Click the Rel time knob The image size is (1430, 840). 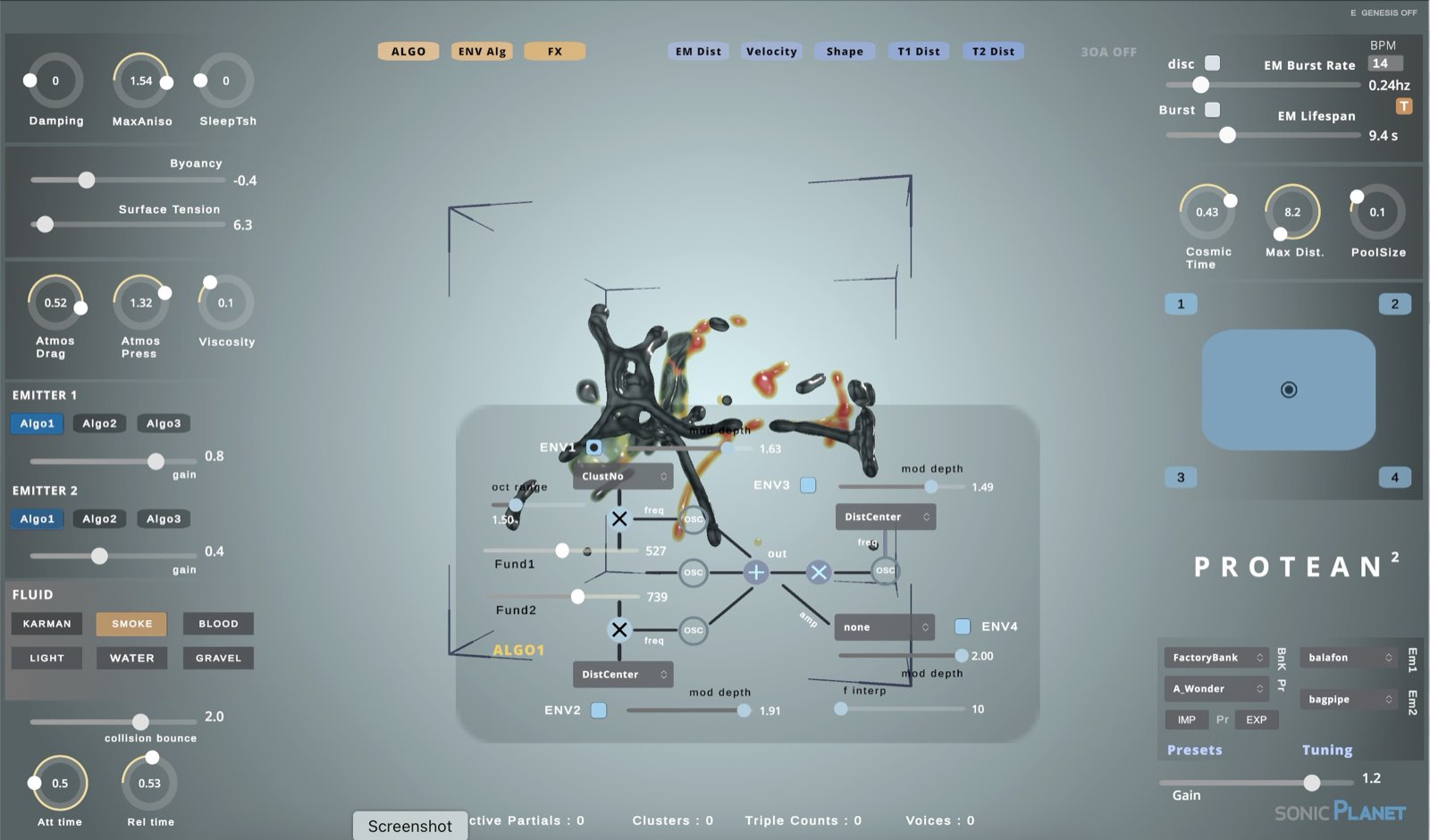tap(149, 784)
